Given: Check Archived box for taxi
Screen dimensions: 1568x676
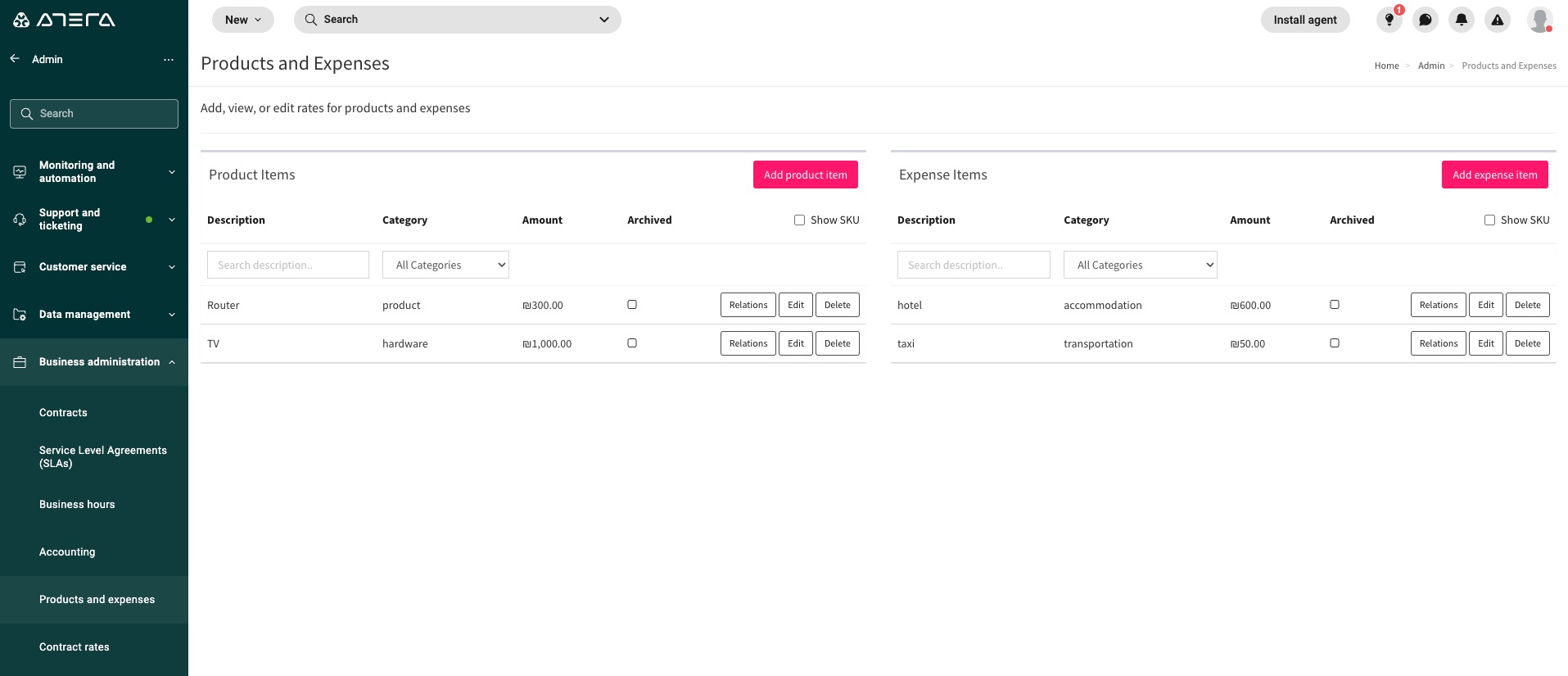Looking at the screenshot, I should point(1335,343).
